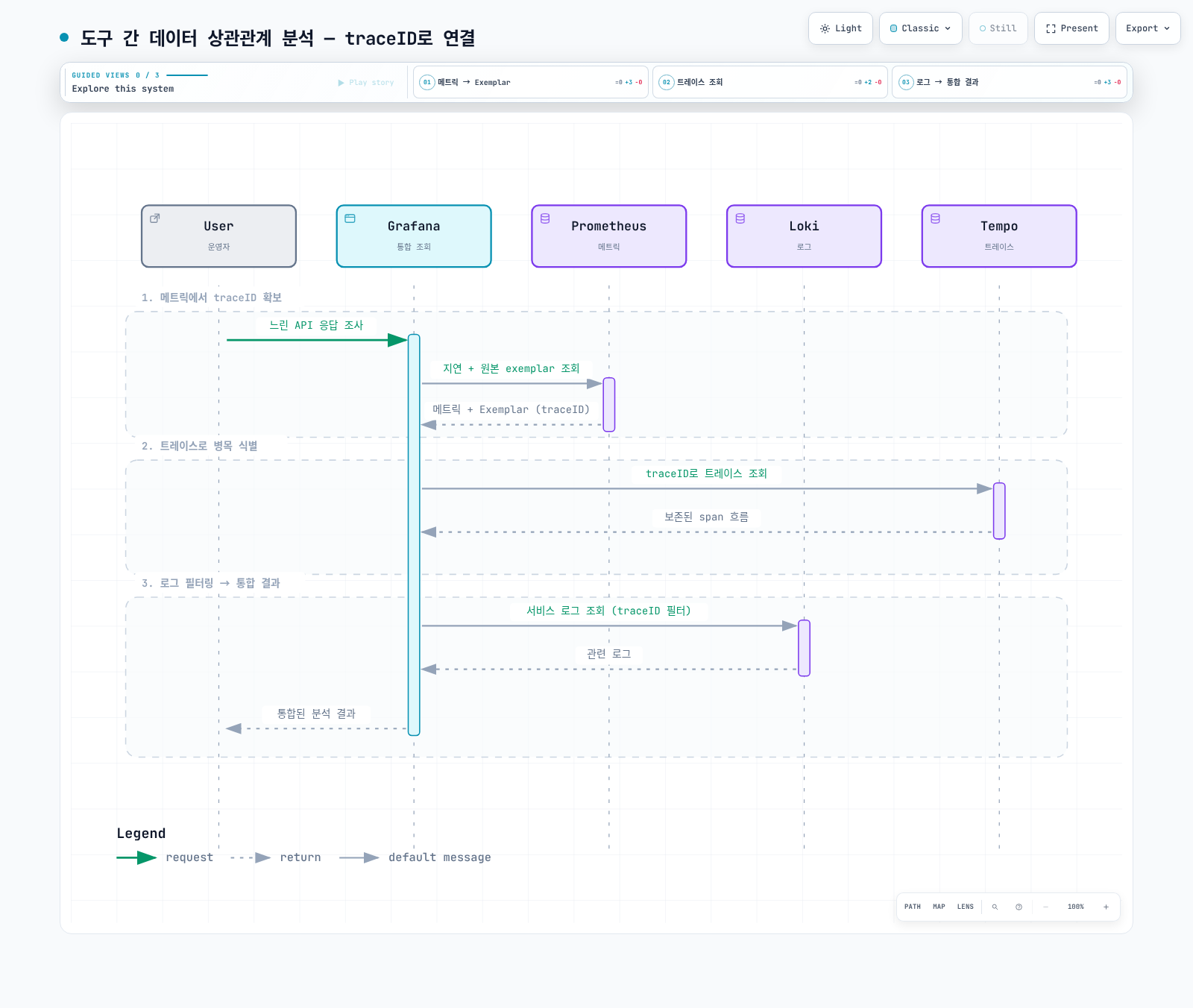The image size is (1193, 1008).
Task: Zoom out with the minus button
Action: click(x=1045, y=907)
